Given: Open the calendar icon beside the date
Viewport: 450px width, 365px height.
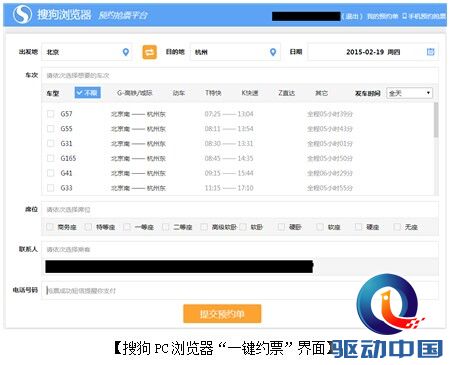Looking at the screenshot, I should [x=430, y=52].
